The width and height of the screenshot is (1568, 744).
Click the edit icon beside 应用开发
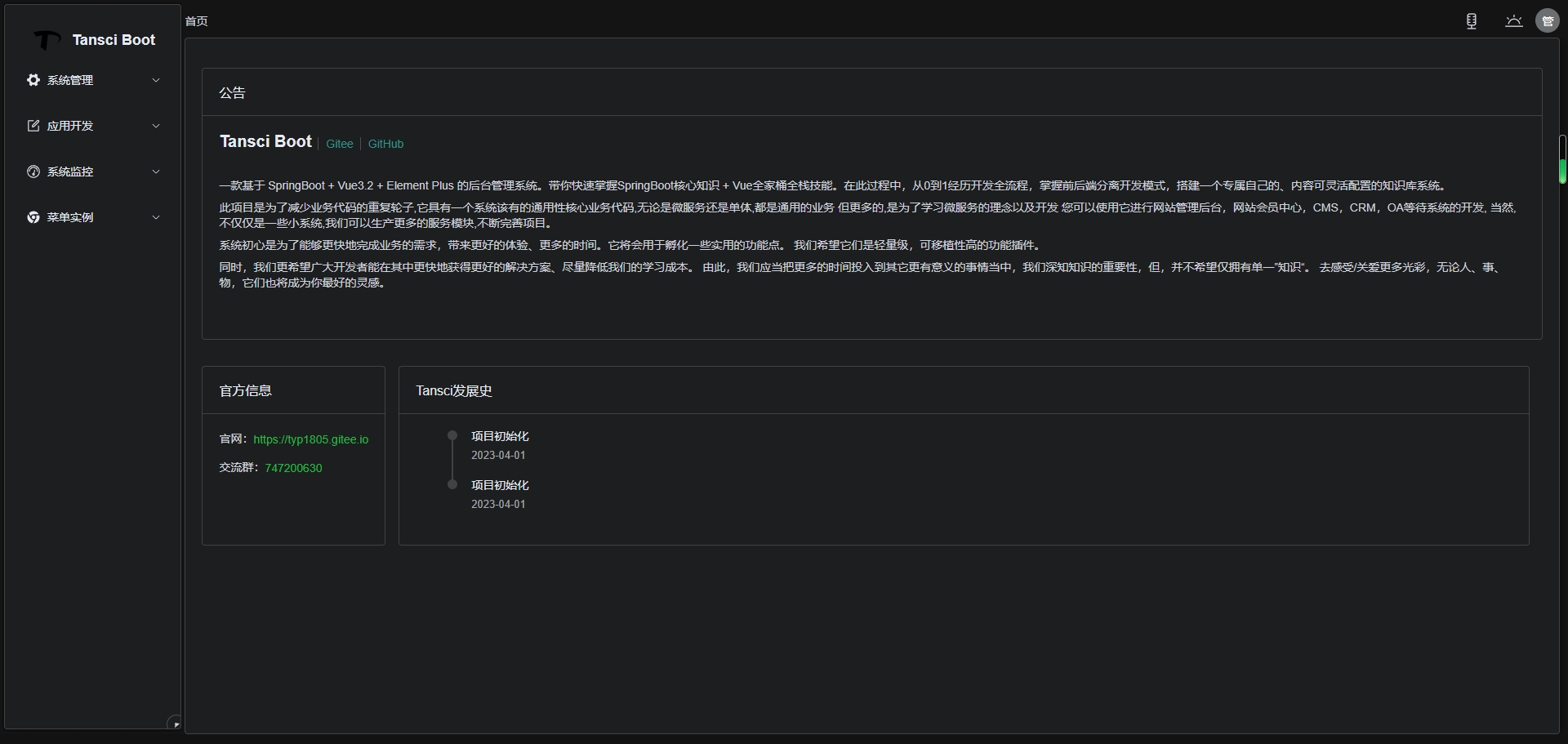[33, 126]
